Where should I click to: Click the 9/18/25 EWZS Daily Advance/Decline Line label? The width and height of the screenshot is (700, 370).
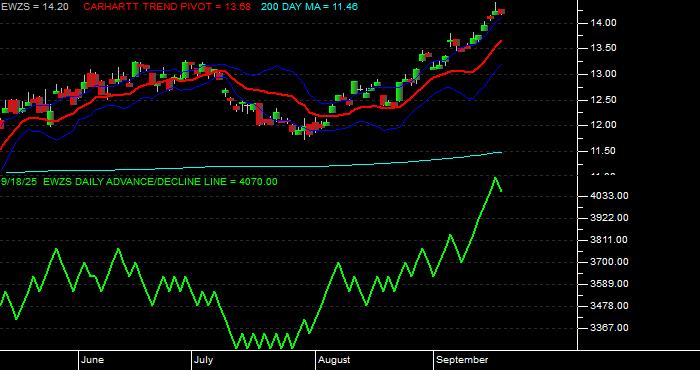139,182
